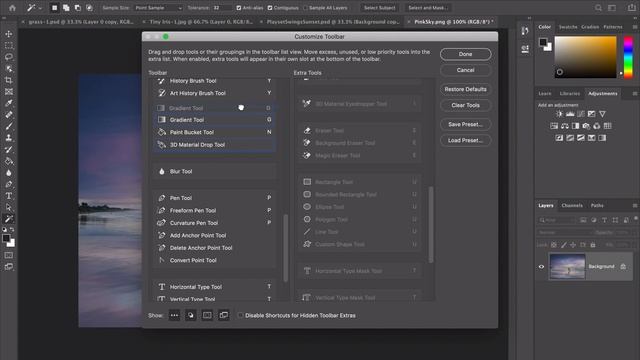Click the Save Preset button
640x360 pixels.
click(465, 124)
